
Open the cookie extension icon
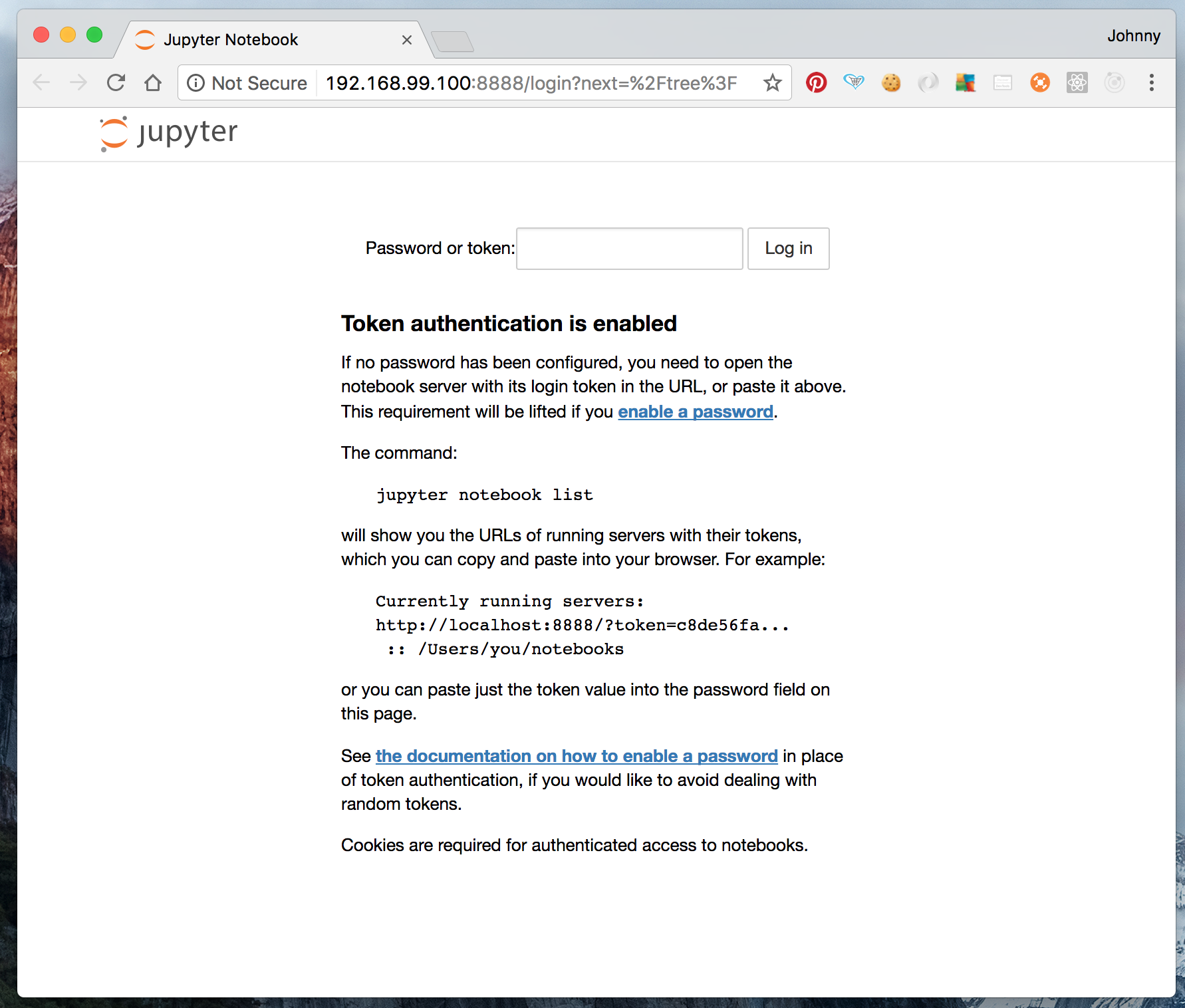[891, 82]
